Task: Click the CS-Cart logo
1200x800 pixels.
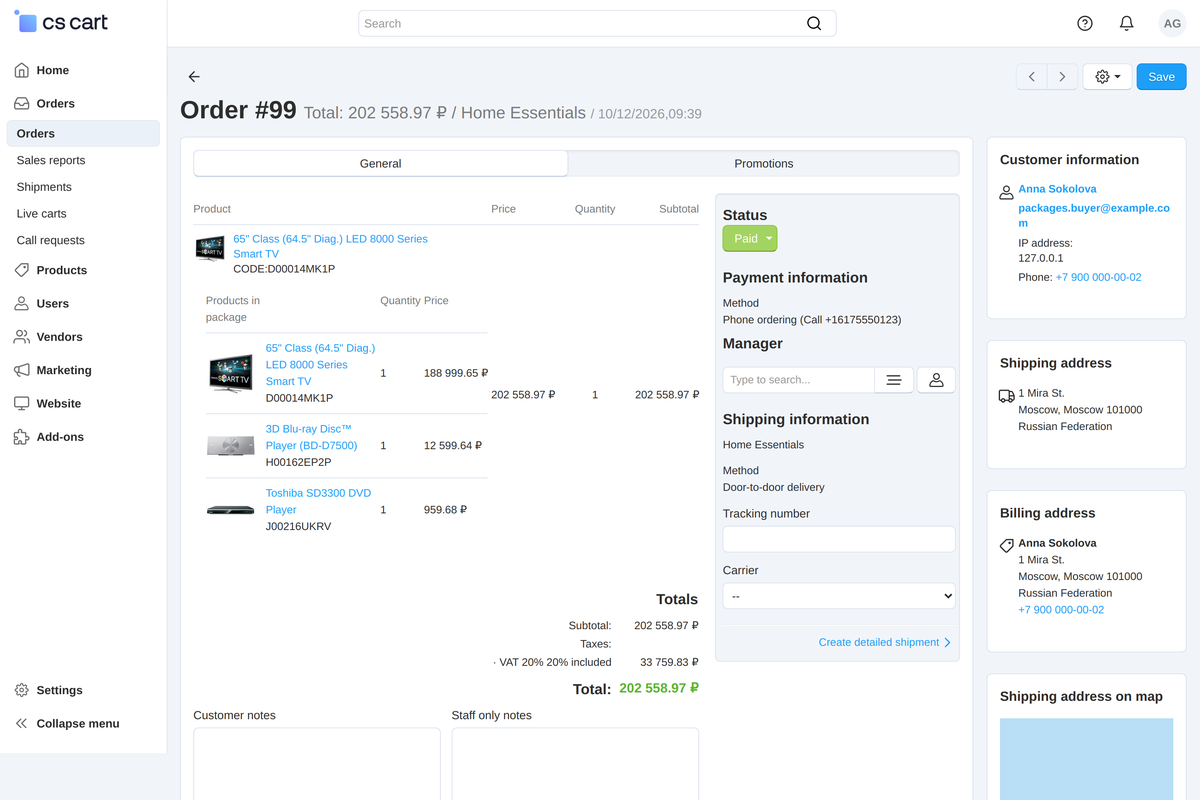Action: [x=62, y=22]
